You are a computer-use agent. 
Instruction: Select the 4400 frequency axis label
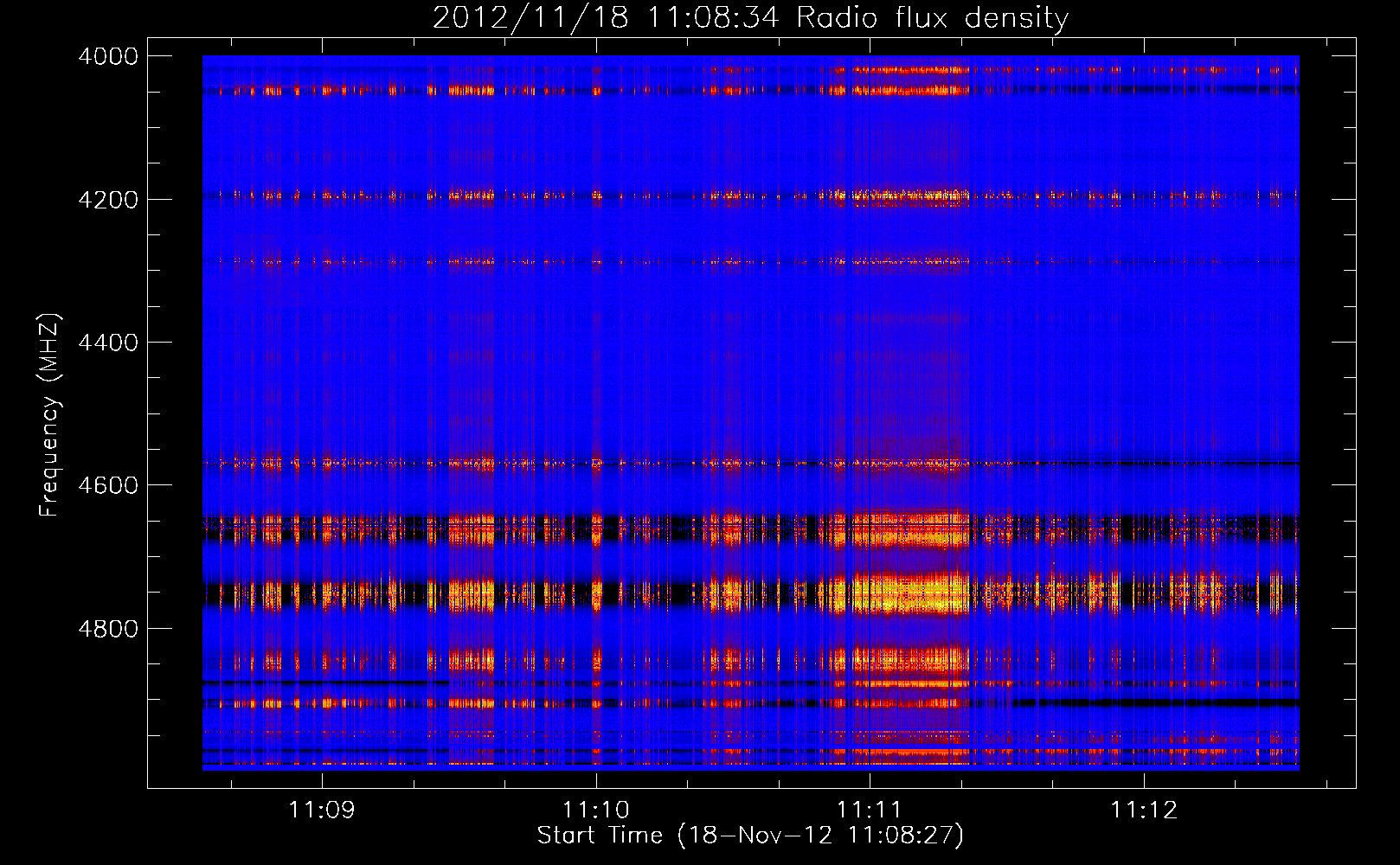pyautogui.click(x=108, y=343)
